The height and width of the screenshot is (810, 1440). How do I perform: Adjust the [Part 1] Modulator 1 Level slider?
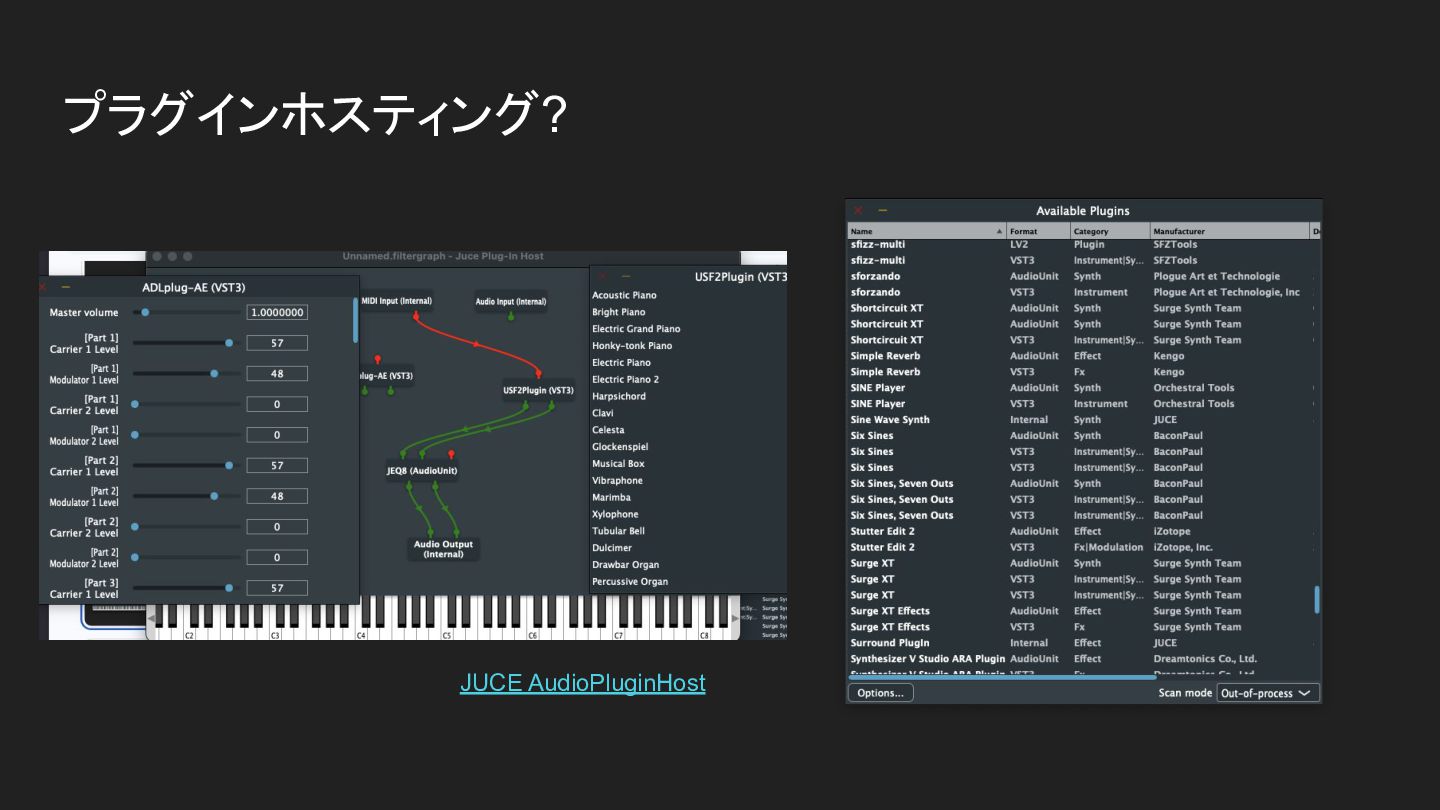coord(186,373)
